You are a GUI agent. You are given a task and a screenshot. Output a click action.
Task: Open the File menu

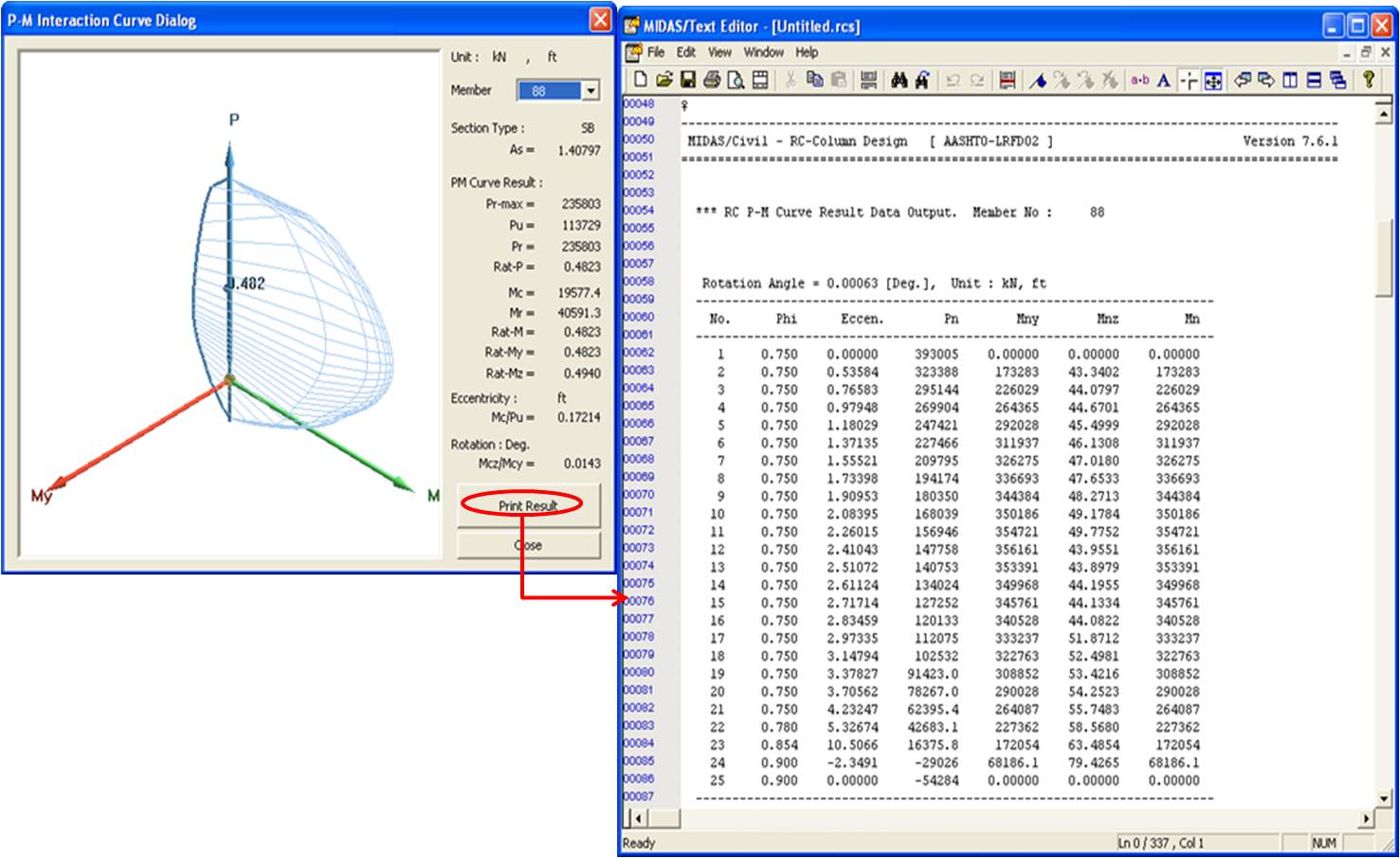click(x=655, y=52)
